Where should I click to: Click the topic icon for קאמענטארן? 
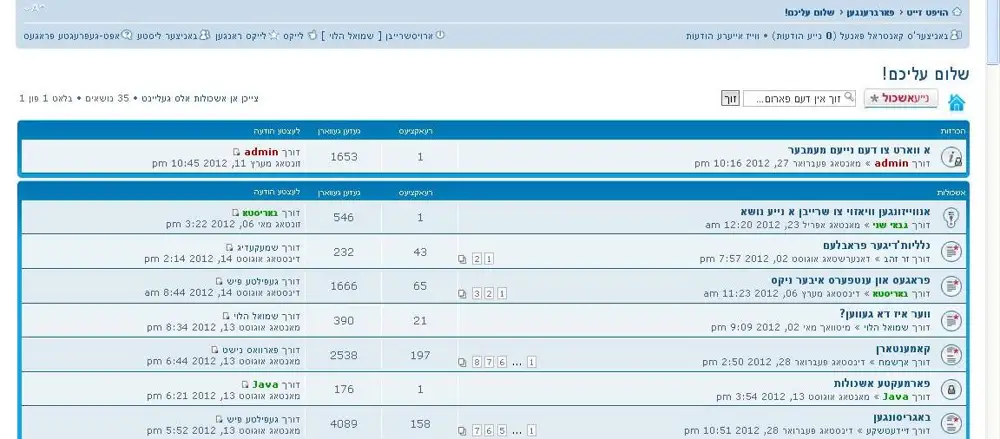pos(951,355)
